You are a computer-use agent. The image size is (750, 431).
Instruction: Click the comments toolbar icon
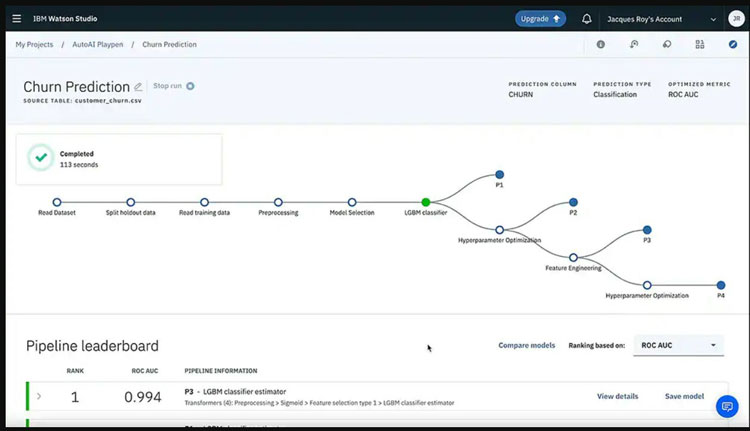667,44
